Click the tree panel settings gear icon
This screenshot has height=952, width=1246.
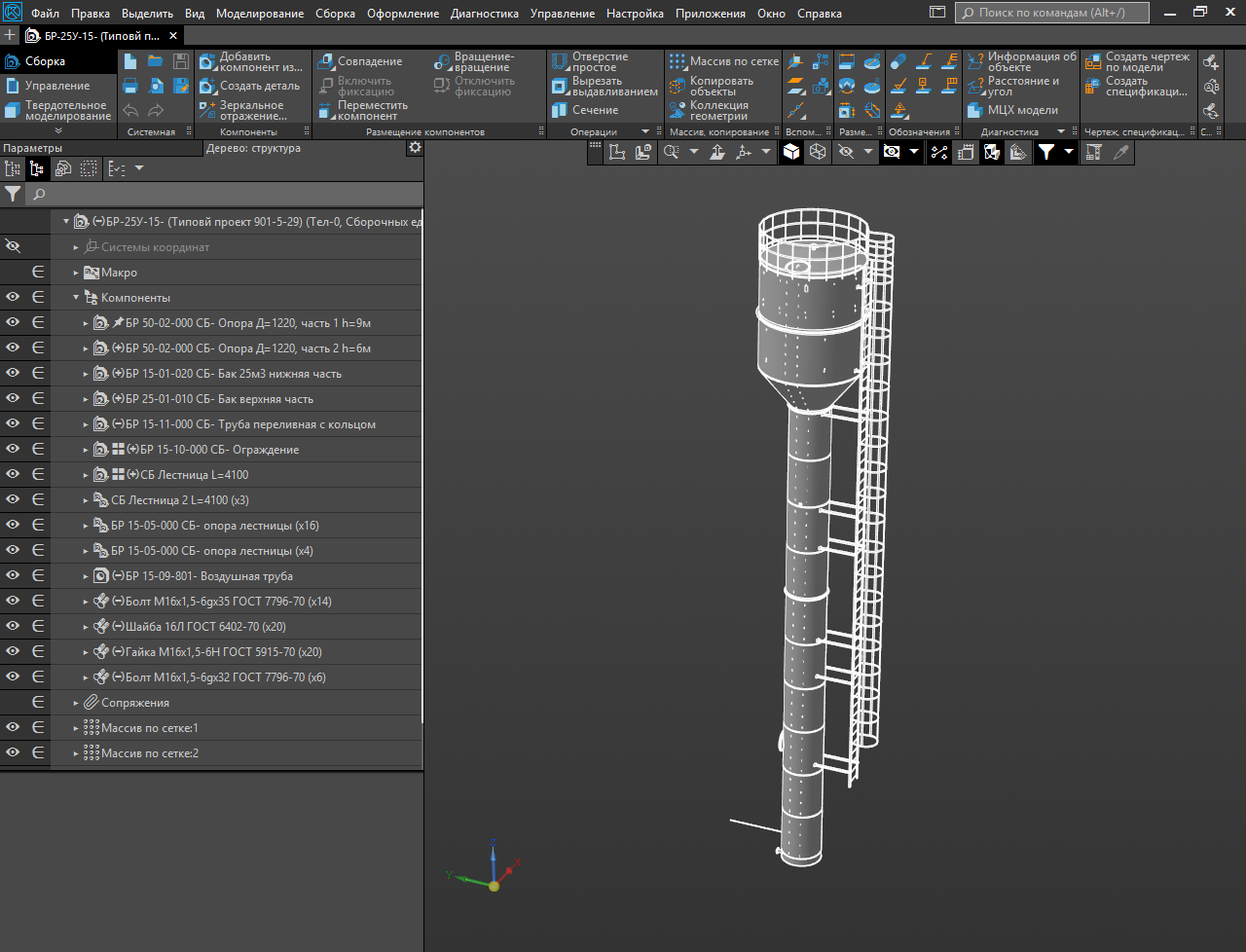point(415,147)
